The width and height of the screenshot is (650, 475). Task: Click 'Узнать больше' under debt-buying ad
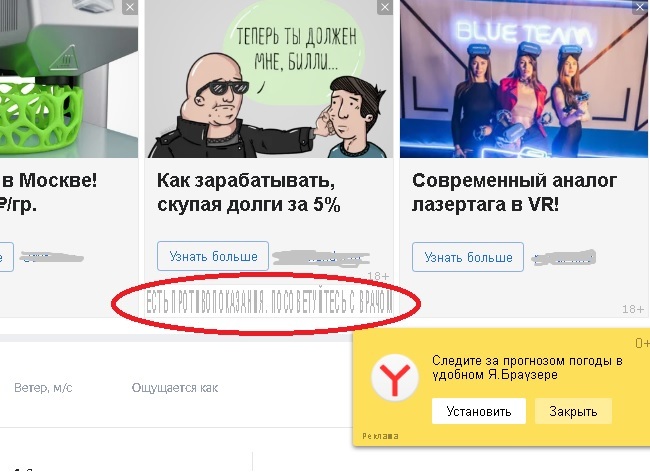tap(213, 256)
